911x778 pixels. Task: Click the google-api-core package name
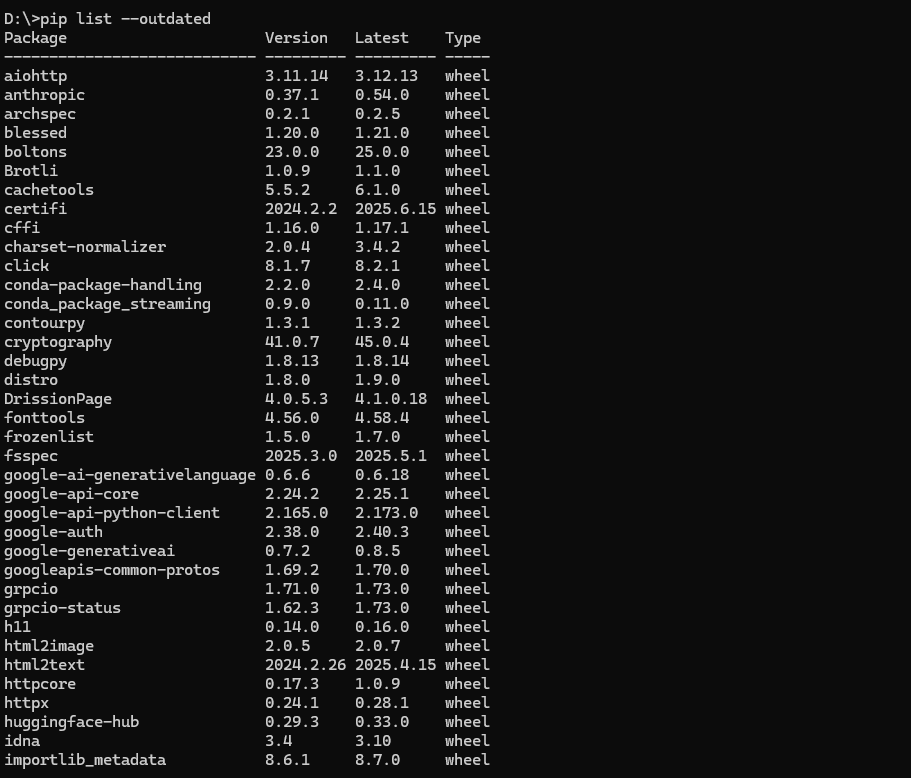(71, 494)
